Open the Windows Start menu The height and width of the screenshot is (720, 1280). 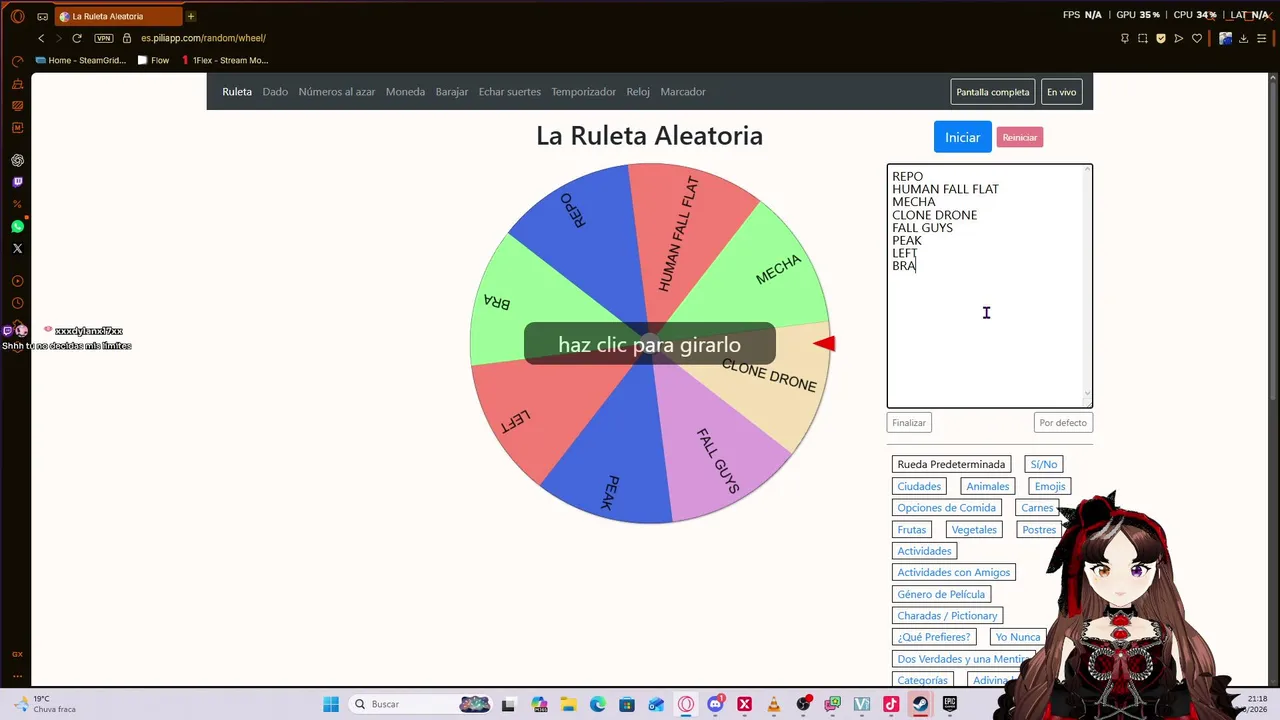pyautogui.click(x=331, y=704)
